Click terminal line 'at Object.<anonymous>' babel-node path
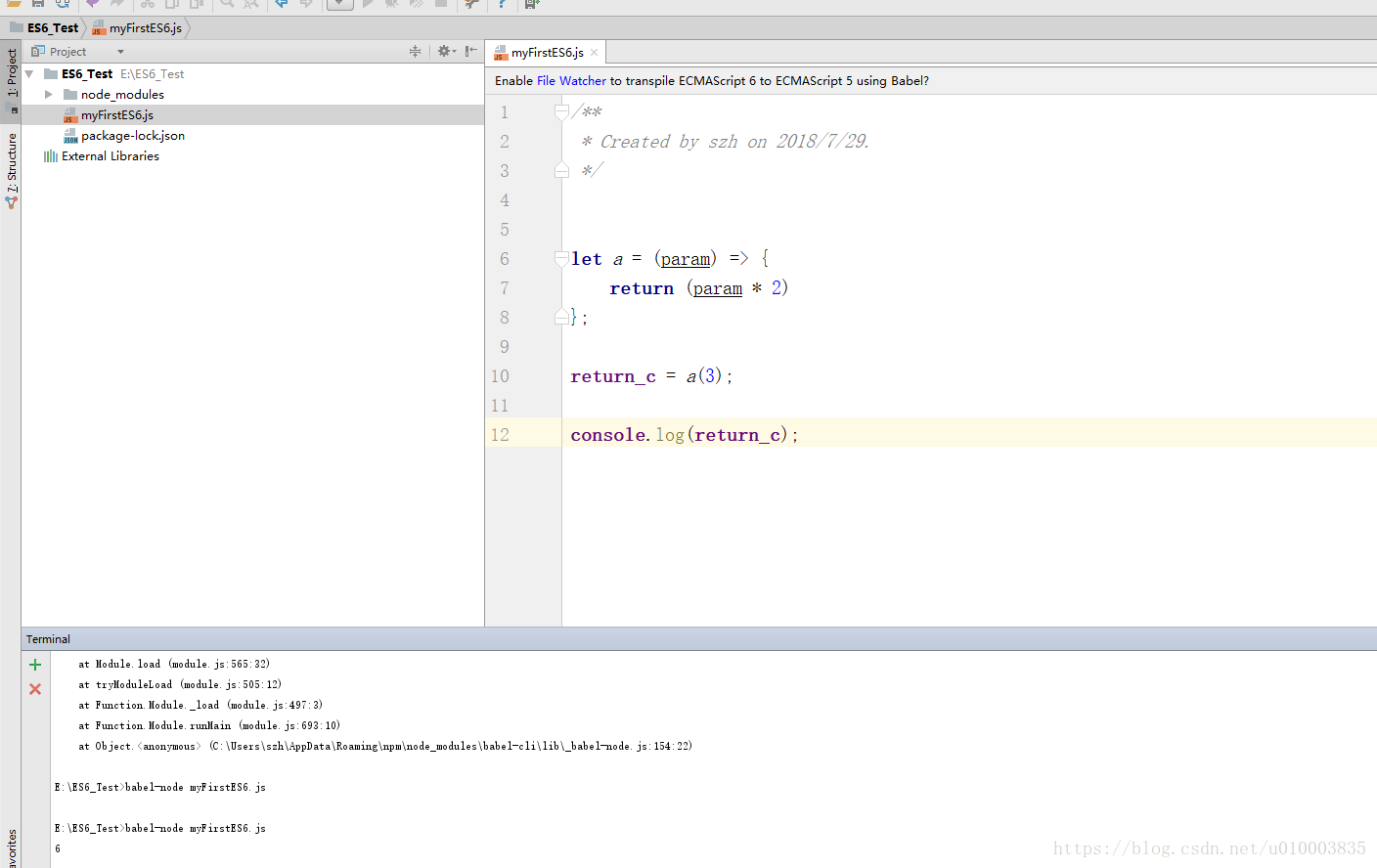The image size is (1377, 868). (385, 746)
